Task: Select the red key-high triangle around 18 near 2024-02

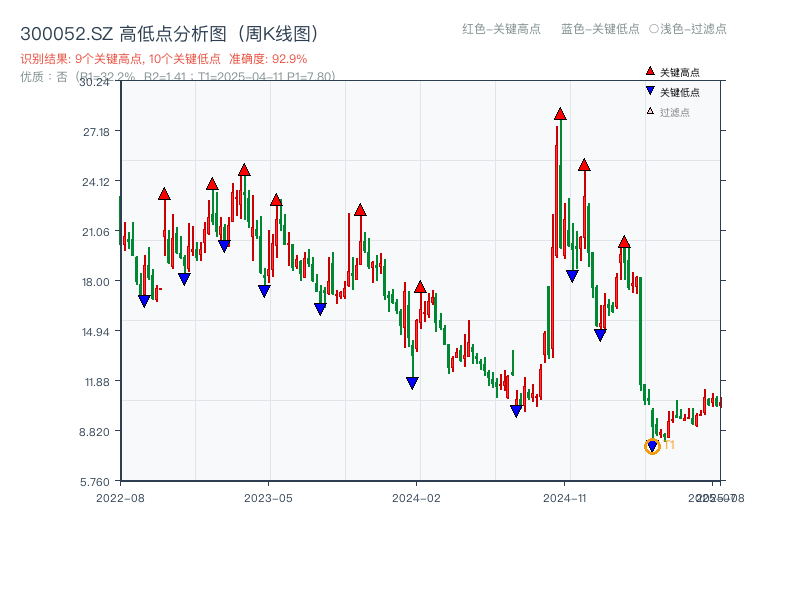Action: click(x=418, y=287)
